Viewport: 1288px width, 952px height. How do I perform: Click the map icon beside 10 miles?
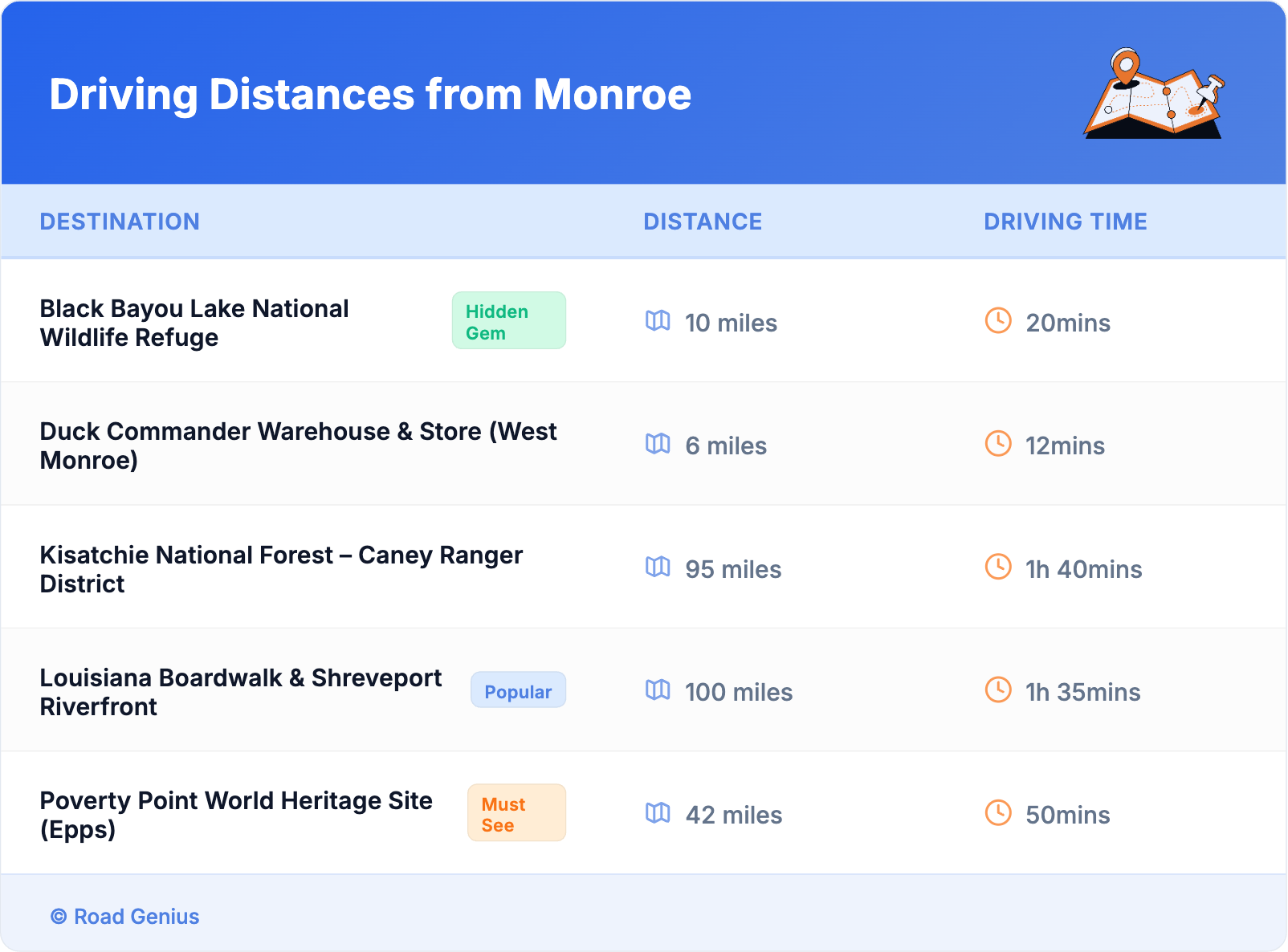[x=658, y=321]
